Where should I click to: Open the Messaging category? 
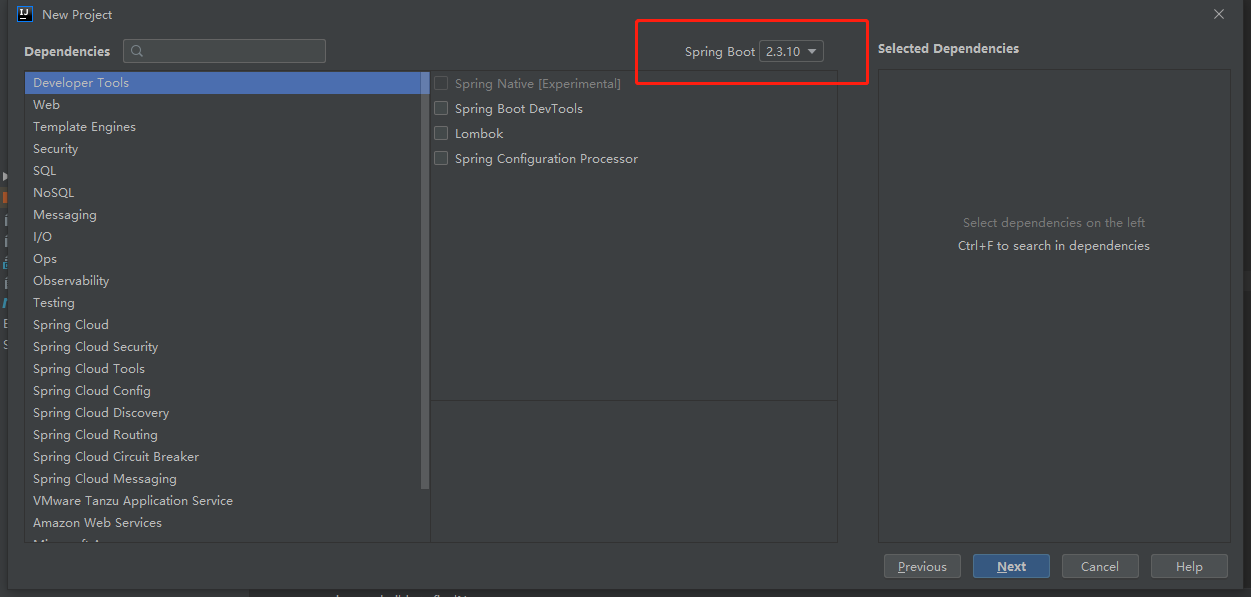tap(223, 215)
